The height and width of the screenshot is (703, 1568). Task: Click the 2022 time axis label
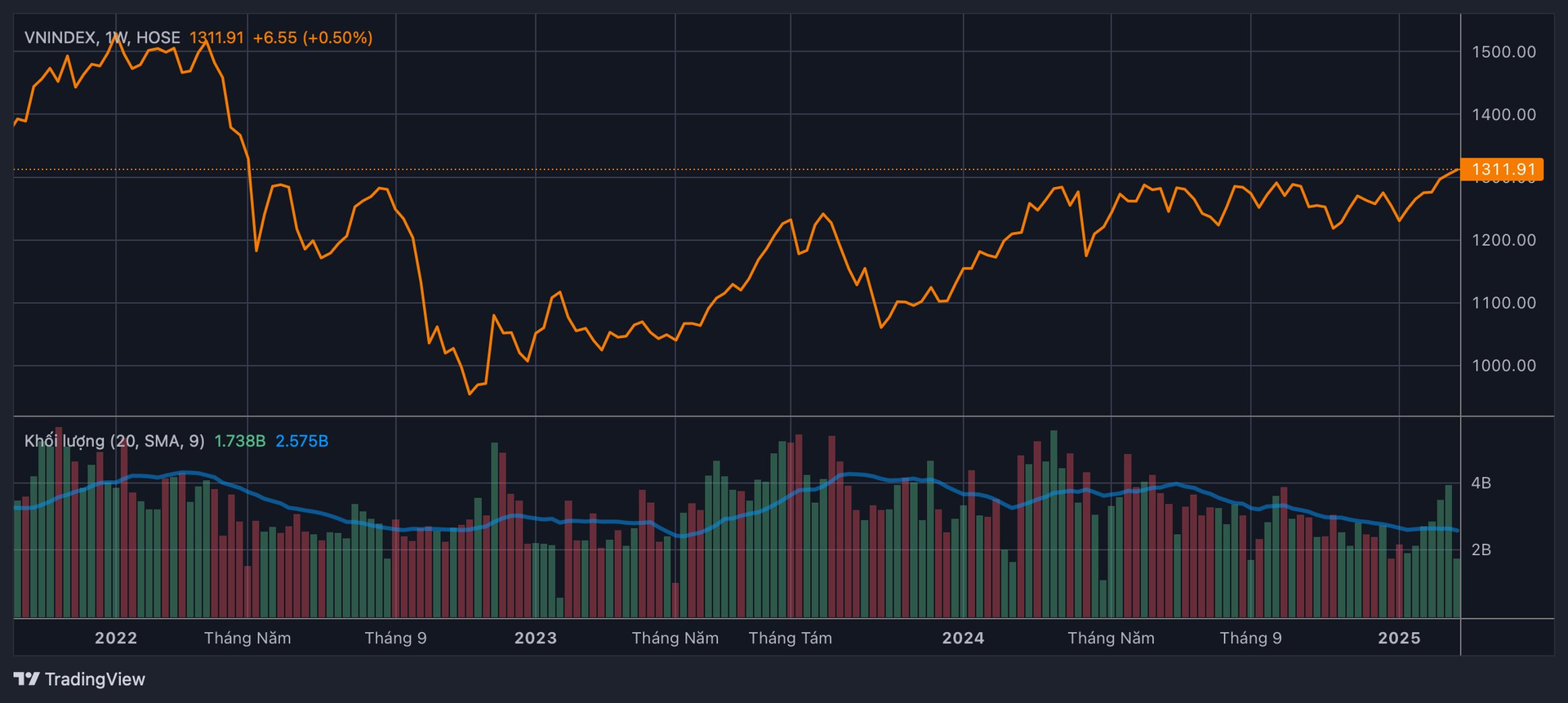pos(116,638)
